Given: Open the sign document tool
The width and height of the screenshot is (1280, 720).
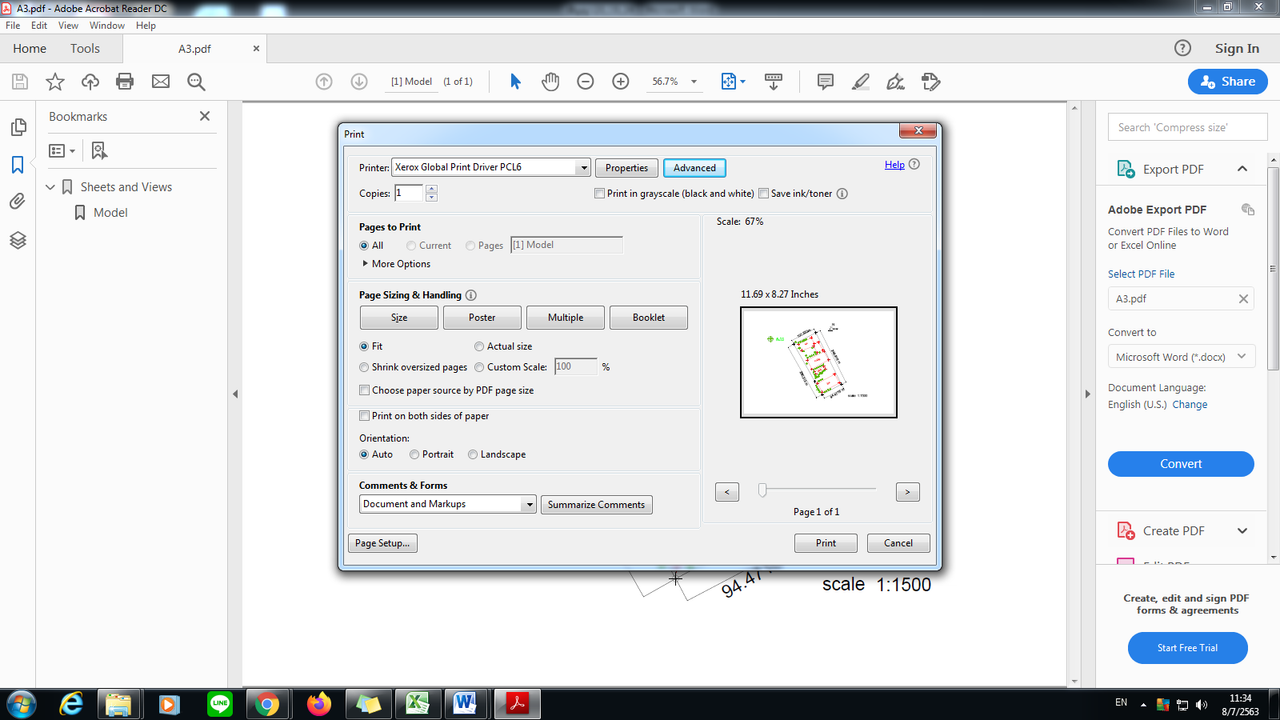Looking at the screenshot, I should click(x=895, y=82).
